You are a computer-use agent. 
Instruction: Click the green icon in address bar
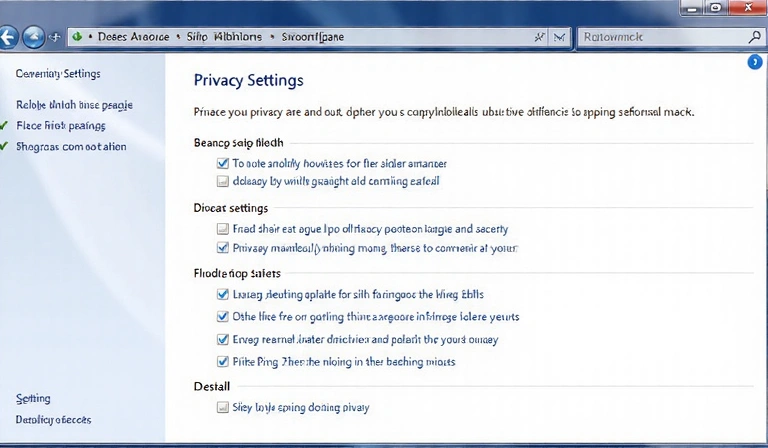(x=77, y=37)
